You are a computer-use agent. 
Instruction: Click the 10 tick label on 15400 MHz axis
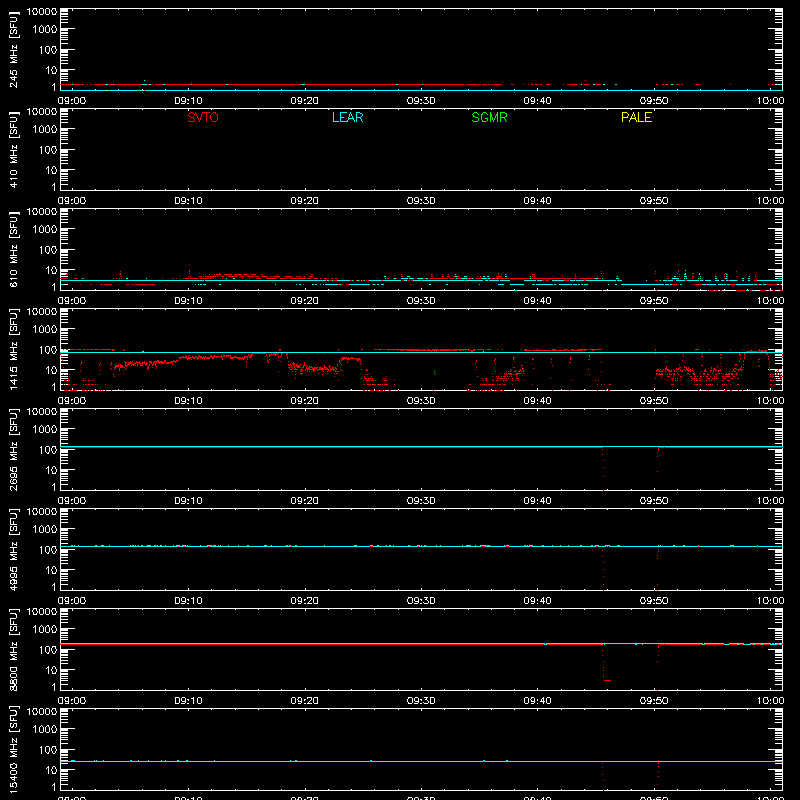[51, 770]
